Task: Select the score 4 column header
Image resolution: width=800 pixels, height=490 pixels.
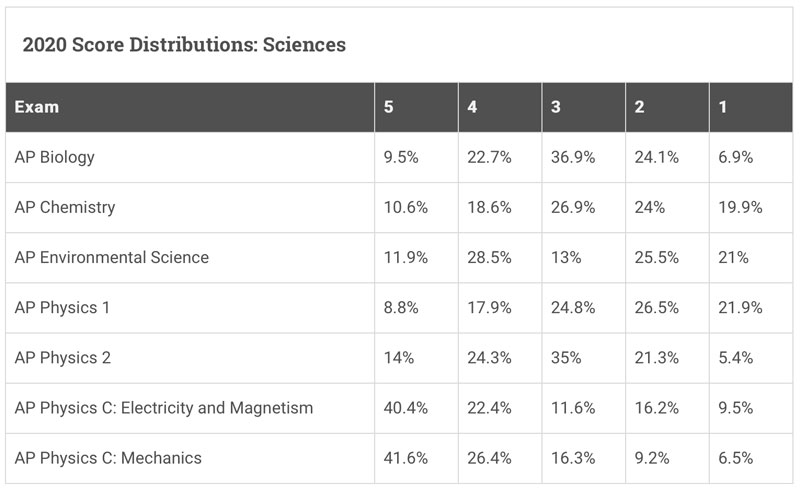Action: pyautogui.click(x=500, y=107)
